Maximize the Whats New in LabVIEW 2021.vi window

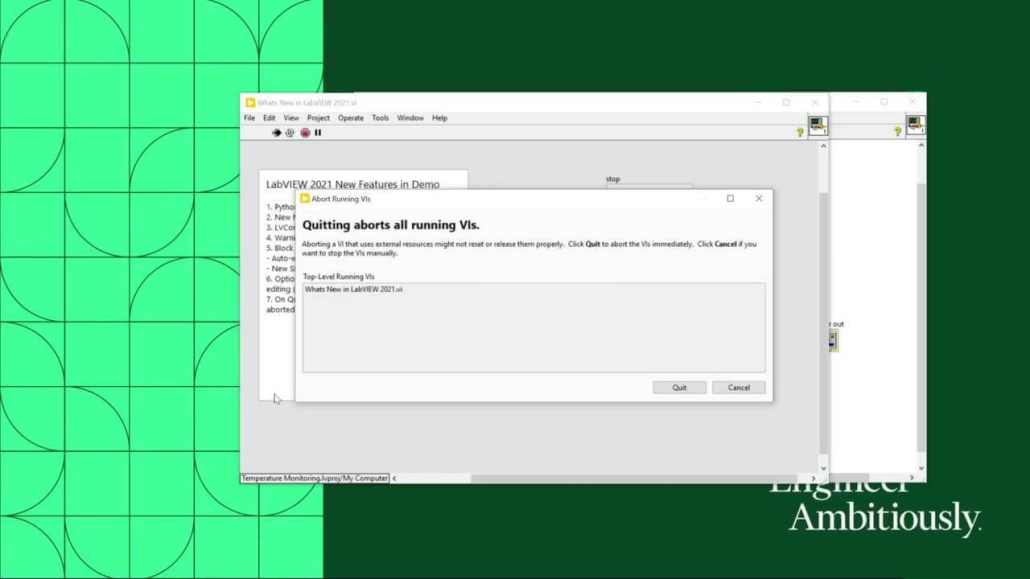[786, 103]
